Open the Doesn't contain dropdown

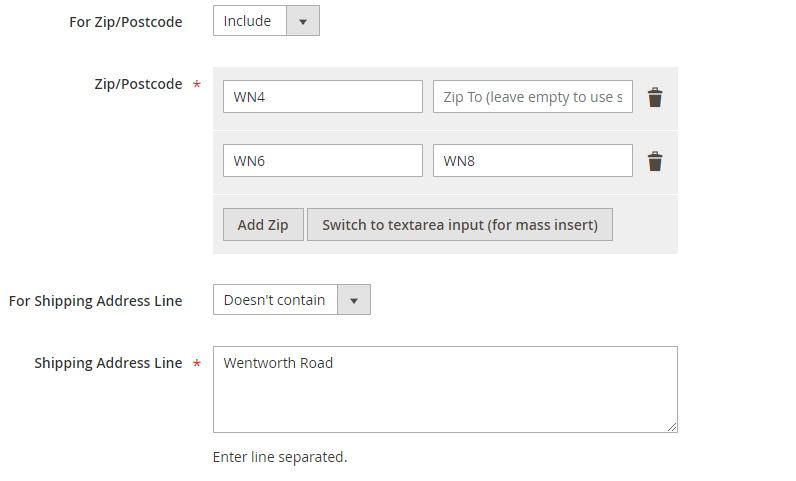pyautogui.click(x=275, y=300)
